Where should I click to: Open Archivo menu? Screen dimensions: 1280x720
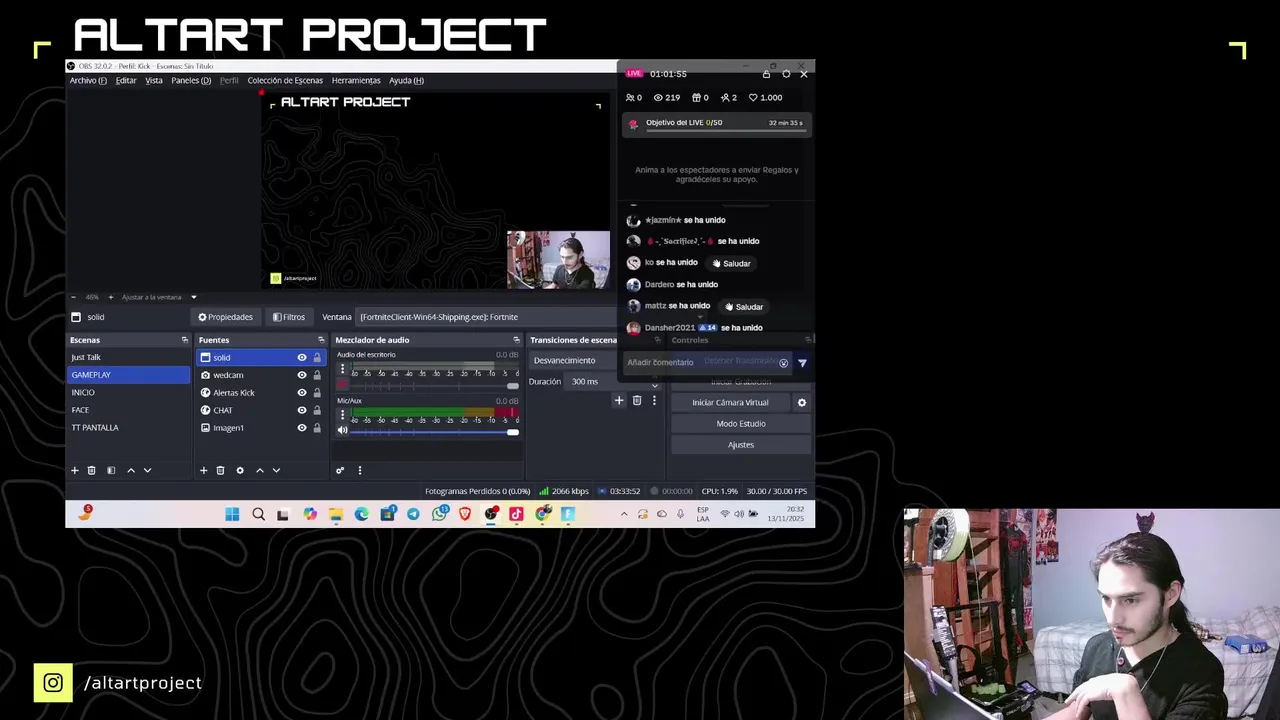[88, 80]
